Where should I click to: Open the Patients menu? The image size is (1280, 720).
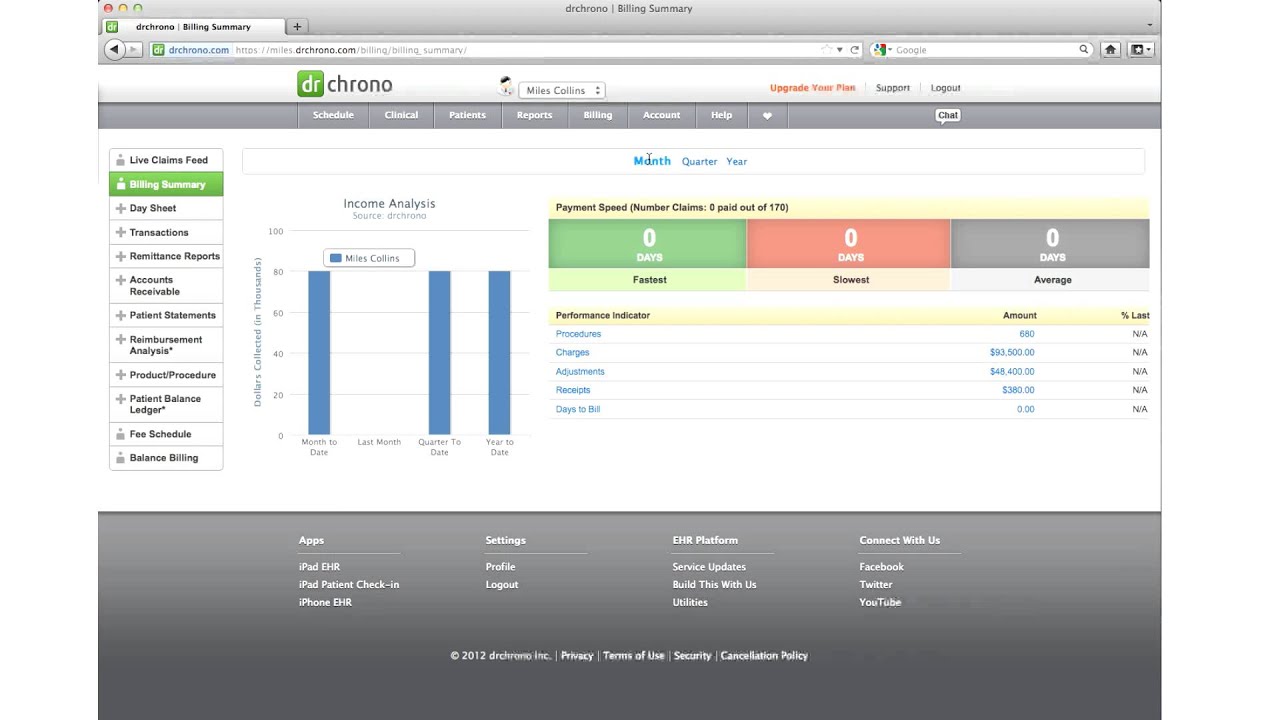pos(467,115)
